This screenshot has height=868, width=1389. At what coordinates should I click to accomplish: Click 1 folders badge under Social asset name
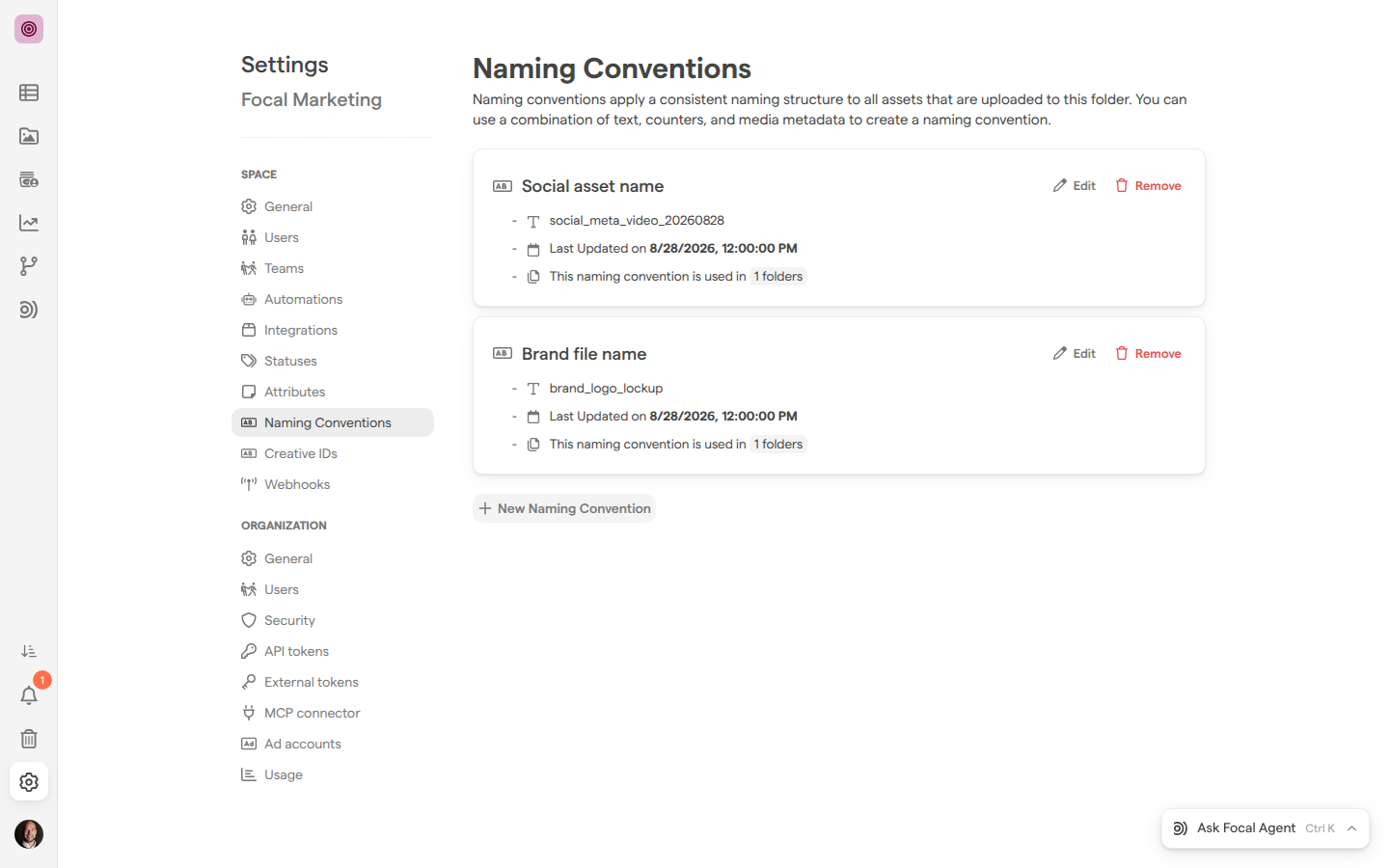pos(778,276)
